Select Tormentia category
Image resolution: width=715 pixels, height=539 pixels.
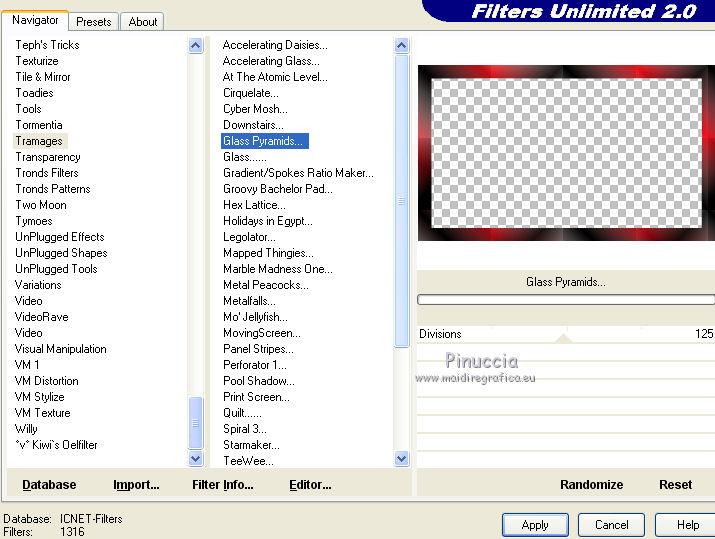pos(39,124)
